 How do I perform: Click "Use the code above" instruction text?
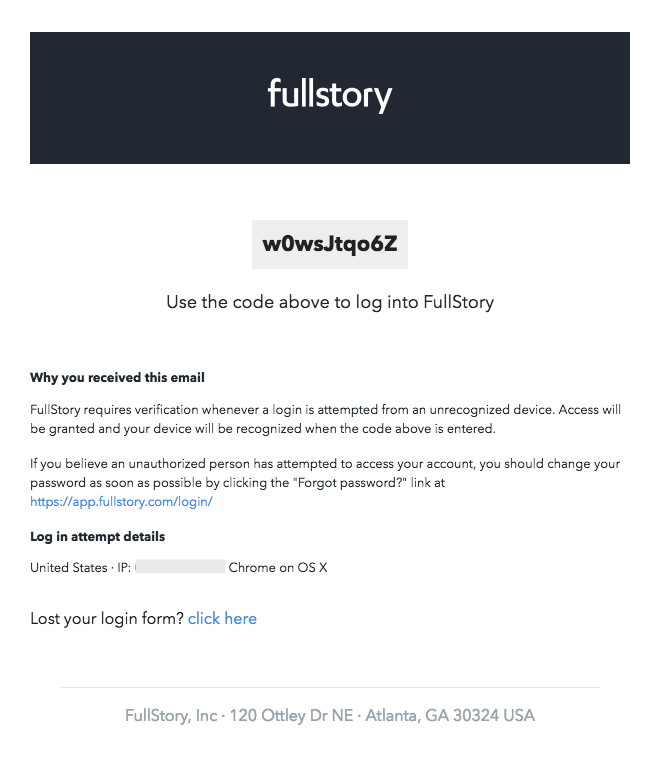click(329, 302)
